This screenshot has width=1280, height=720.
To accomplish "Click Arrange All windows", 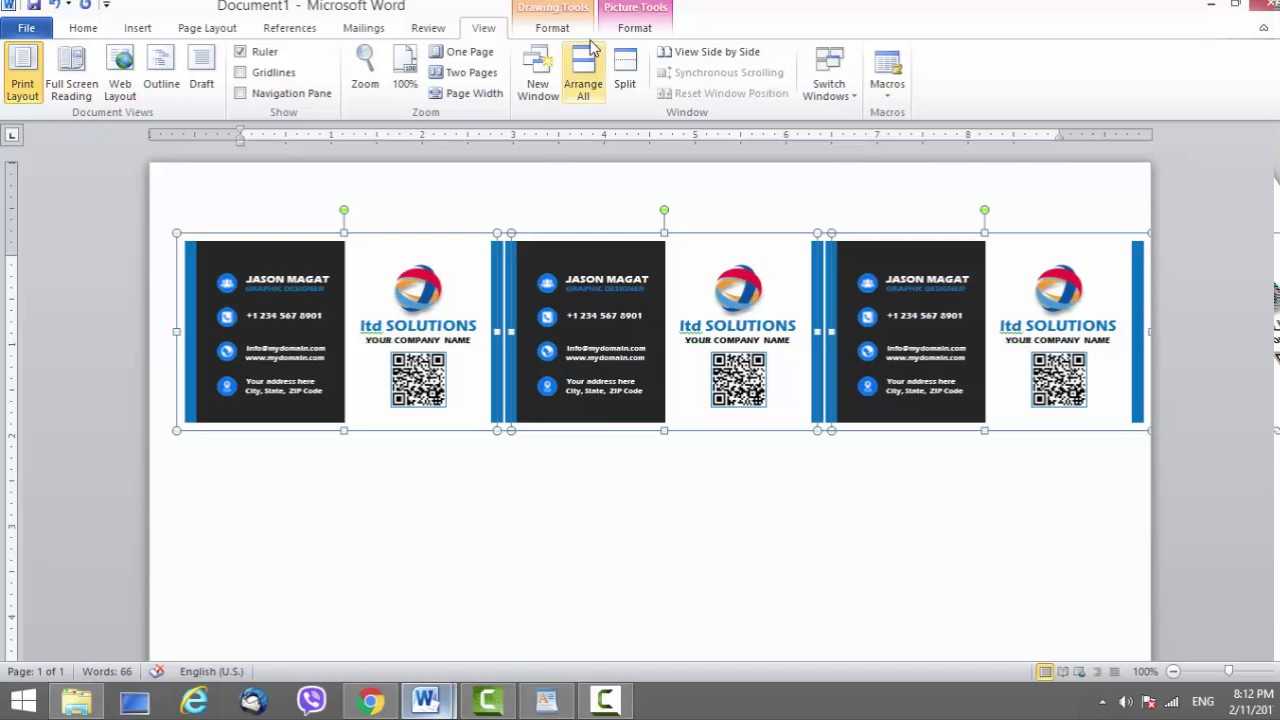I will [583, 73].
